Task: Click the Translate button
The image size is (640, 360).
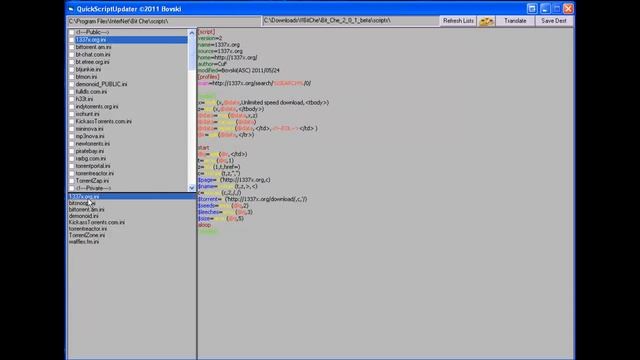Action: pos(515,21)
